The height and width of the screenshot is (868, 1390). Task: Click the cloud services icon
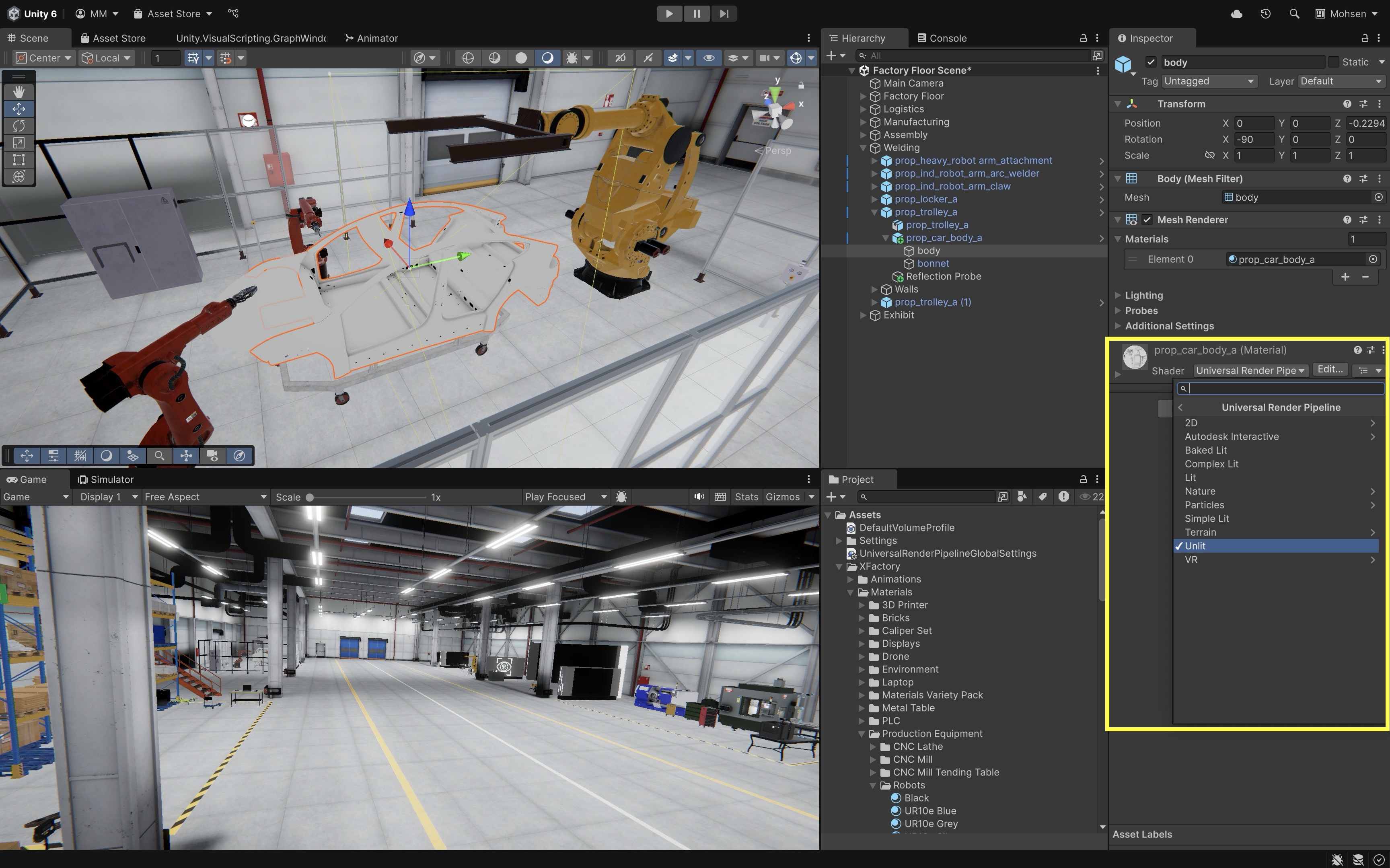[1236, 14]
